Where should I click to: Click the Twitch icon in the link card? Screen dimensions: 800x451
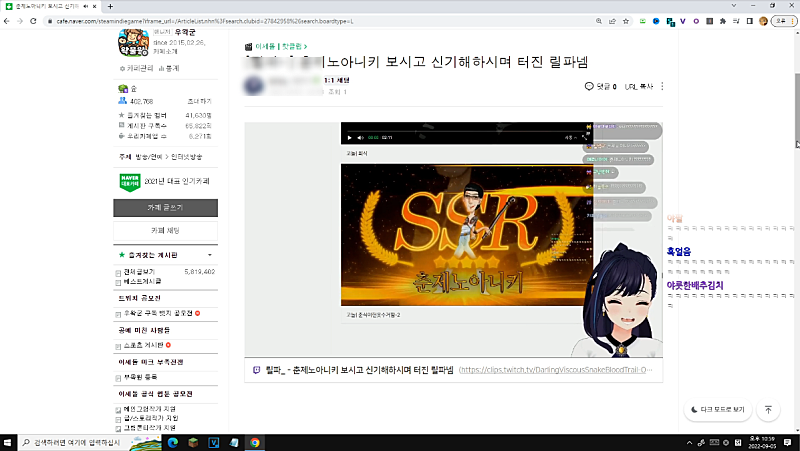(x=257, y=369)
